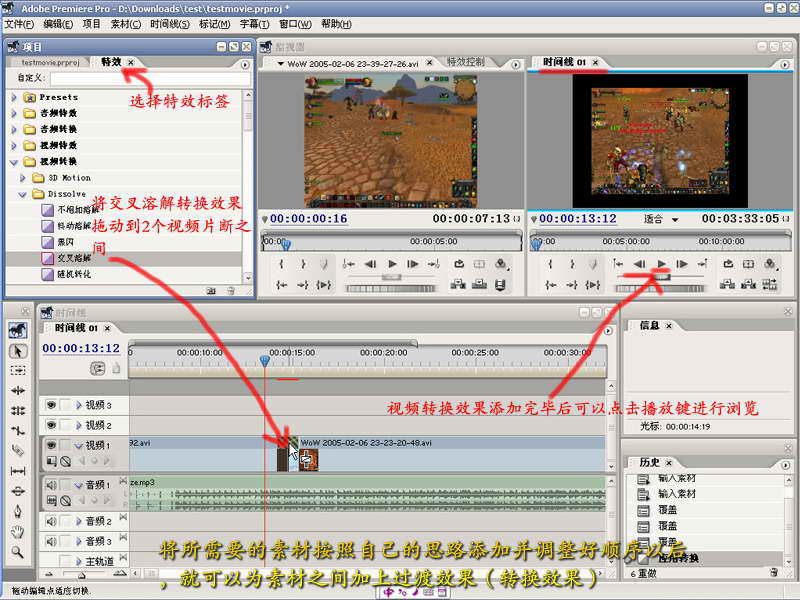Click Loop button in source monitor

(x=459, y=264)
